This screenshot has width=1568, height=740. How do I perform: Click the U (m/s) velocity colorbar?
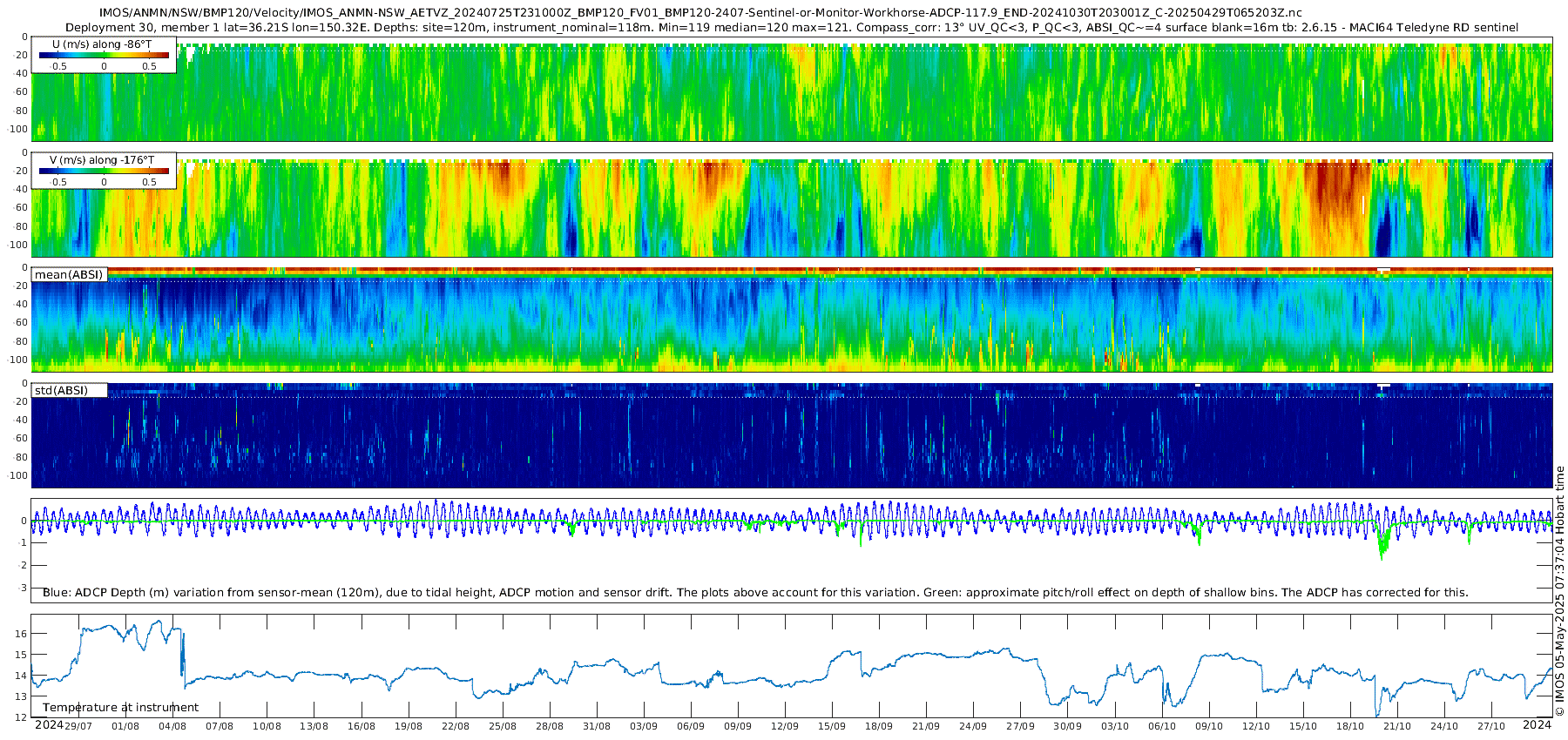tap(104, 56)
